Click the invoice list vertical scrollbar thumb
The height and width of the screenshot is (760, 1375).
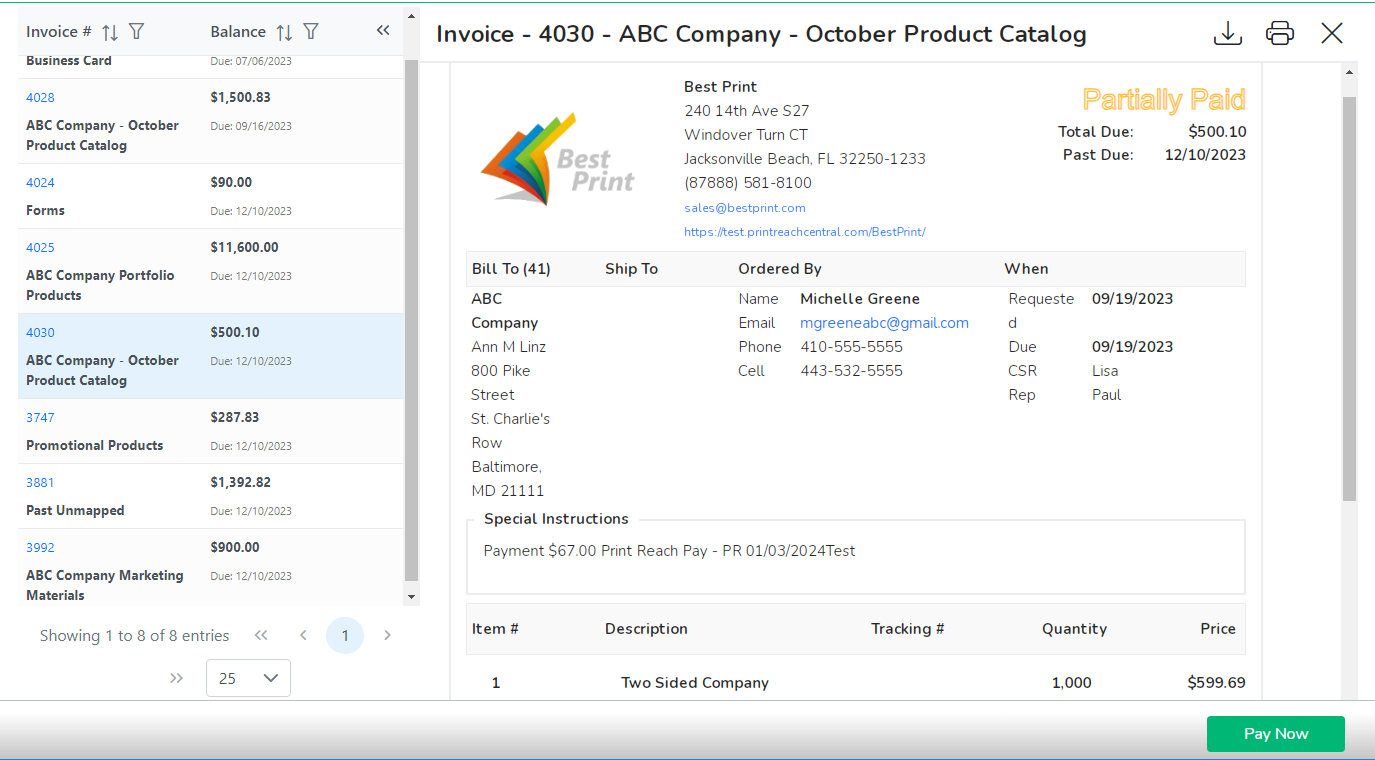(411, 320)
